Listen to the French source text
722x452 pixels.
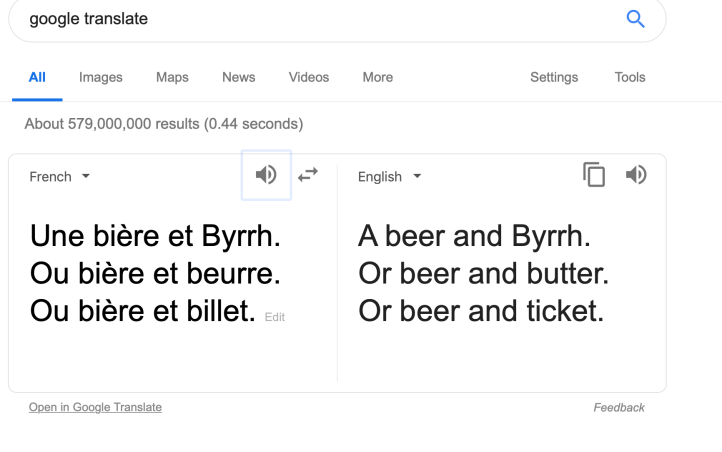266,175
